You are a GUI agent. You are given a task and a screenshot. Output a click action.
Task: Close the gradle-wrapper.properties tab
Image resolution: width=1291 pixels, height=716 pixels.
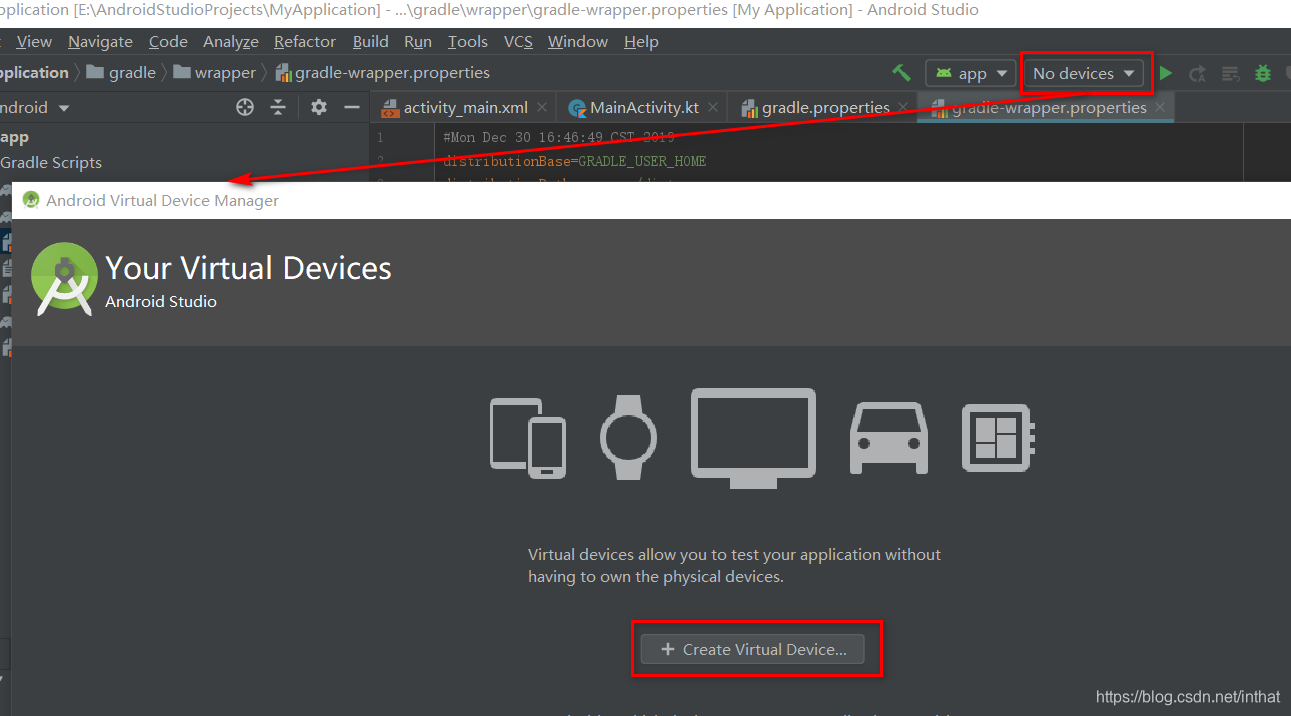click(1160, 107)
